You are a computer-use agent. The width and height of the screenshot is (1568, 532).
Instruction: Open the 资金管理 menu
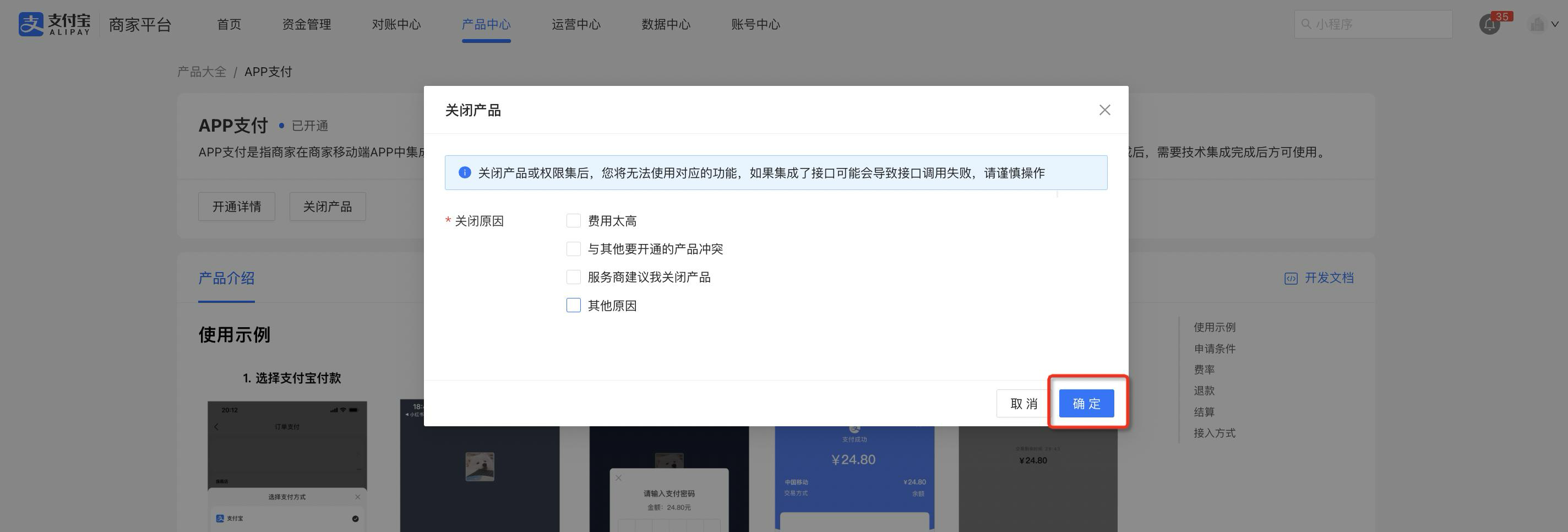[306, 24]
